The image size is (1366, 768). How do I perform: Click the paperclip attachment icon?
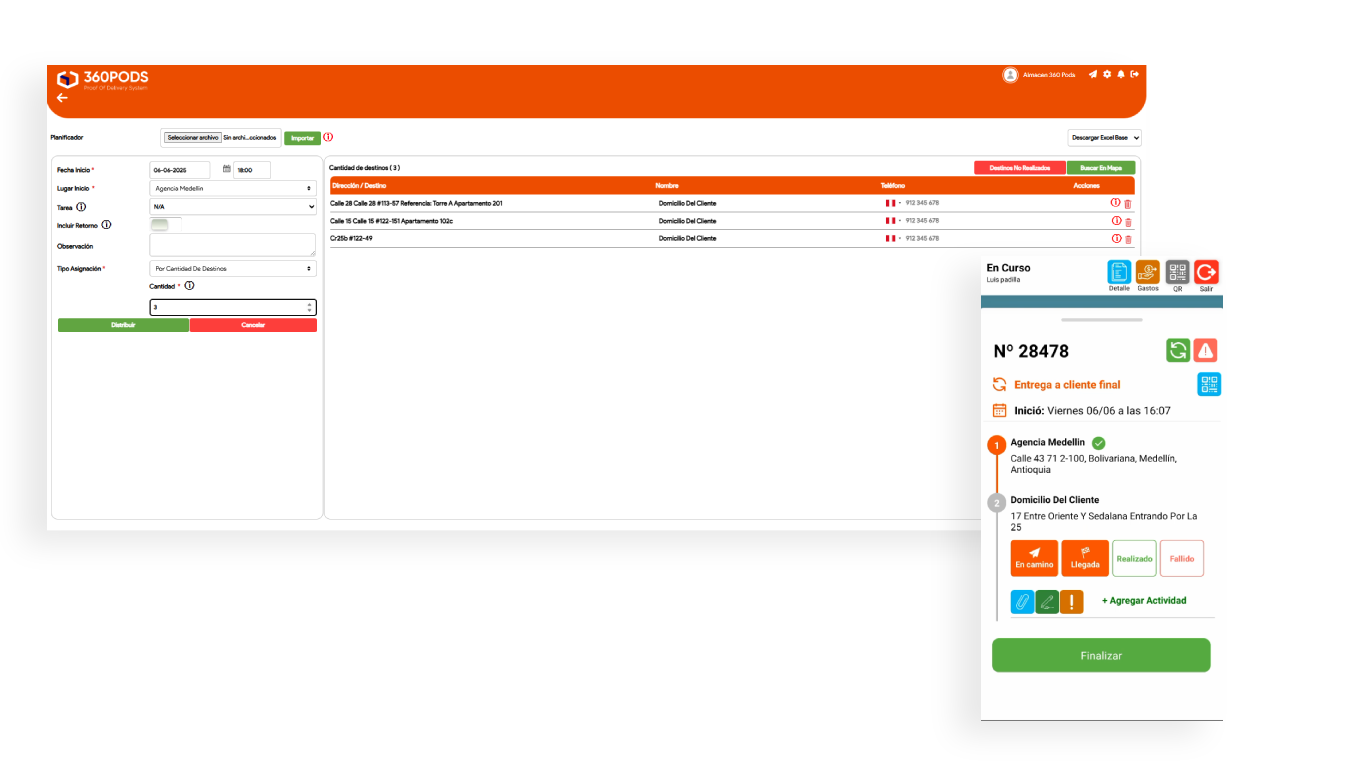(1022, 602)
